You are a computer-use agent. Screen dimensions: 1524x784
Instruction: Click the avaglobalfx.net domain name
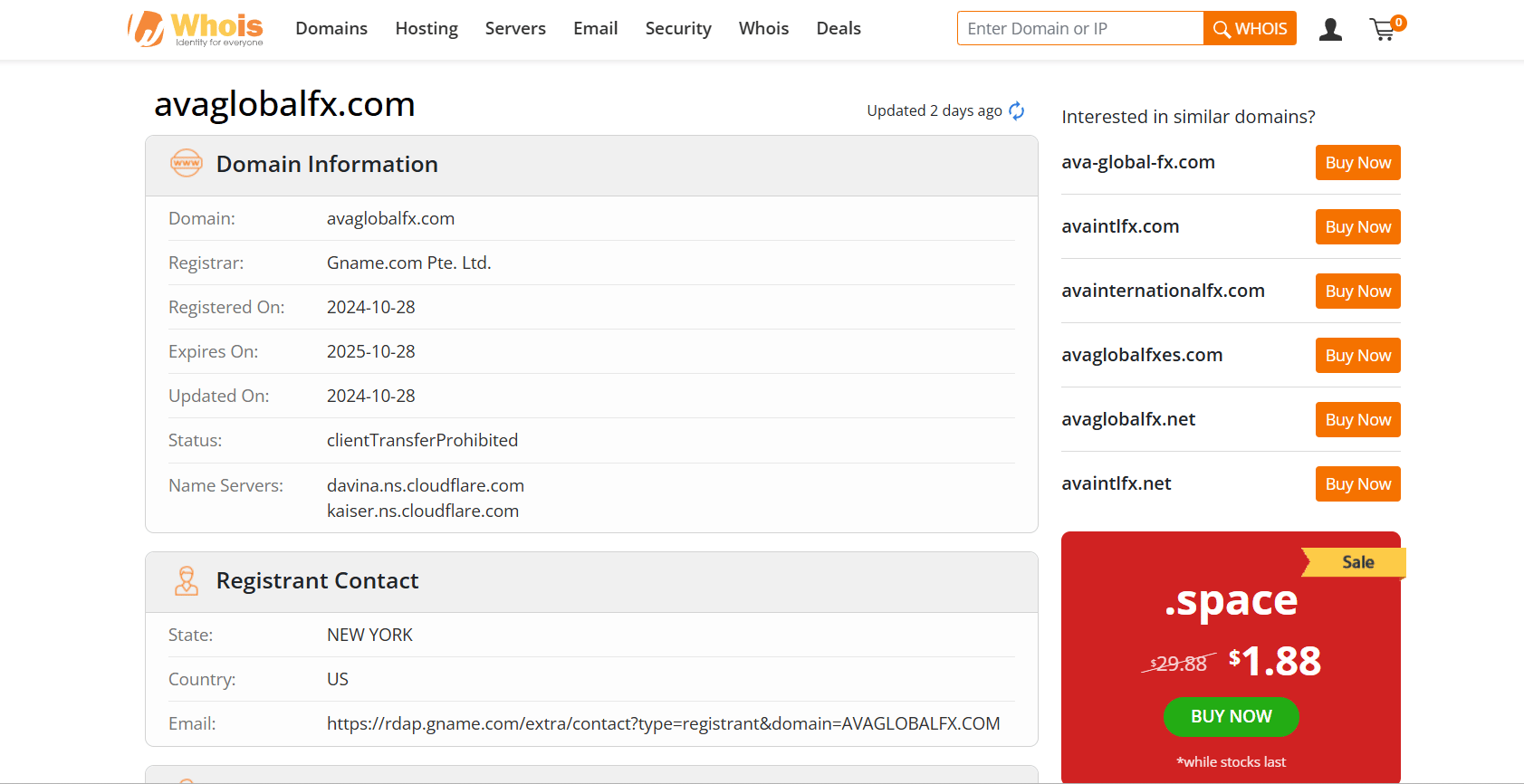pos(1128,419)
